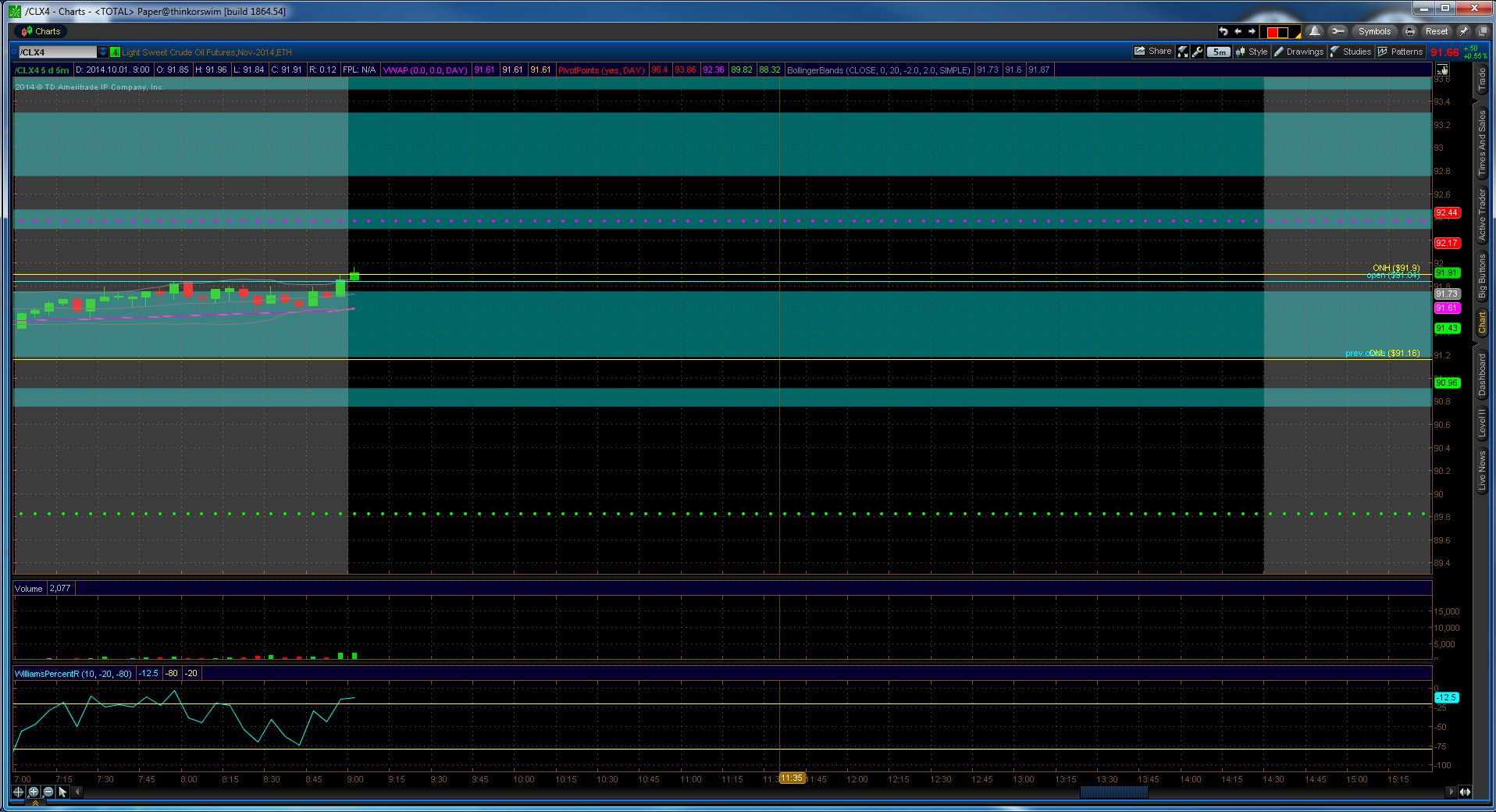Pin the window with the pushpin icon
Image resolution: width=1496 pixels, height=812 pixels.
[1464, 31]
